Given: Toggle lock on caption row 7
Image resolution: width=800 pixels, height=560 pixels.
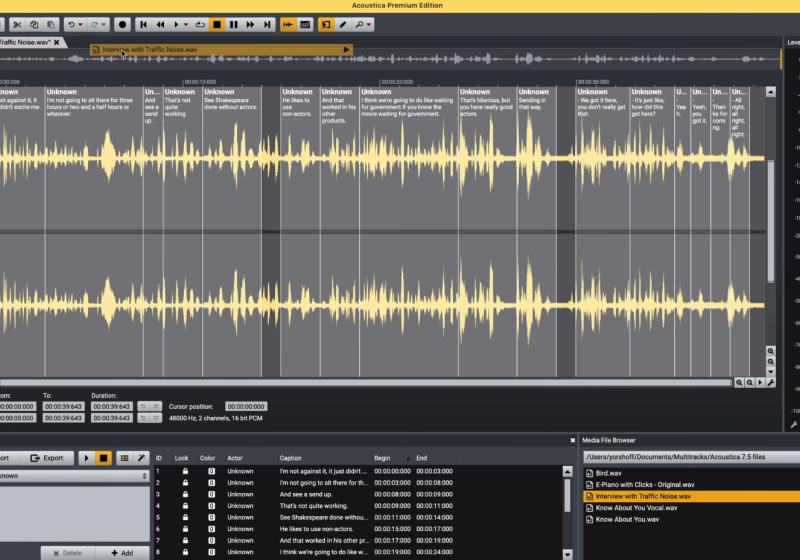Looking at the screenshot, I should (185, 540).
